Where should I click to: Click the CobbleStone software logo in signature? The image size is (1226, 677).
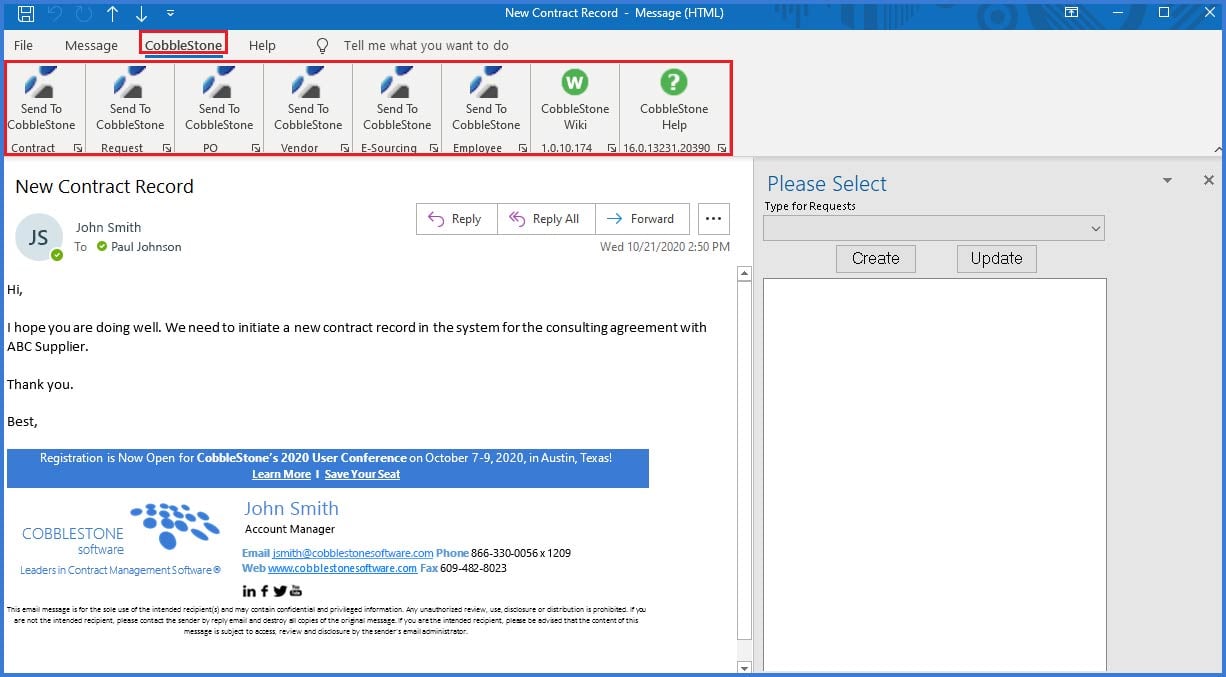[121, 538]
